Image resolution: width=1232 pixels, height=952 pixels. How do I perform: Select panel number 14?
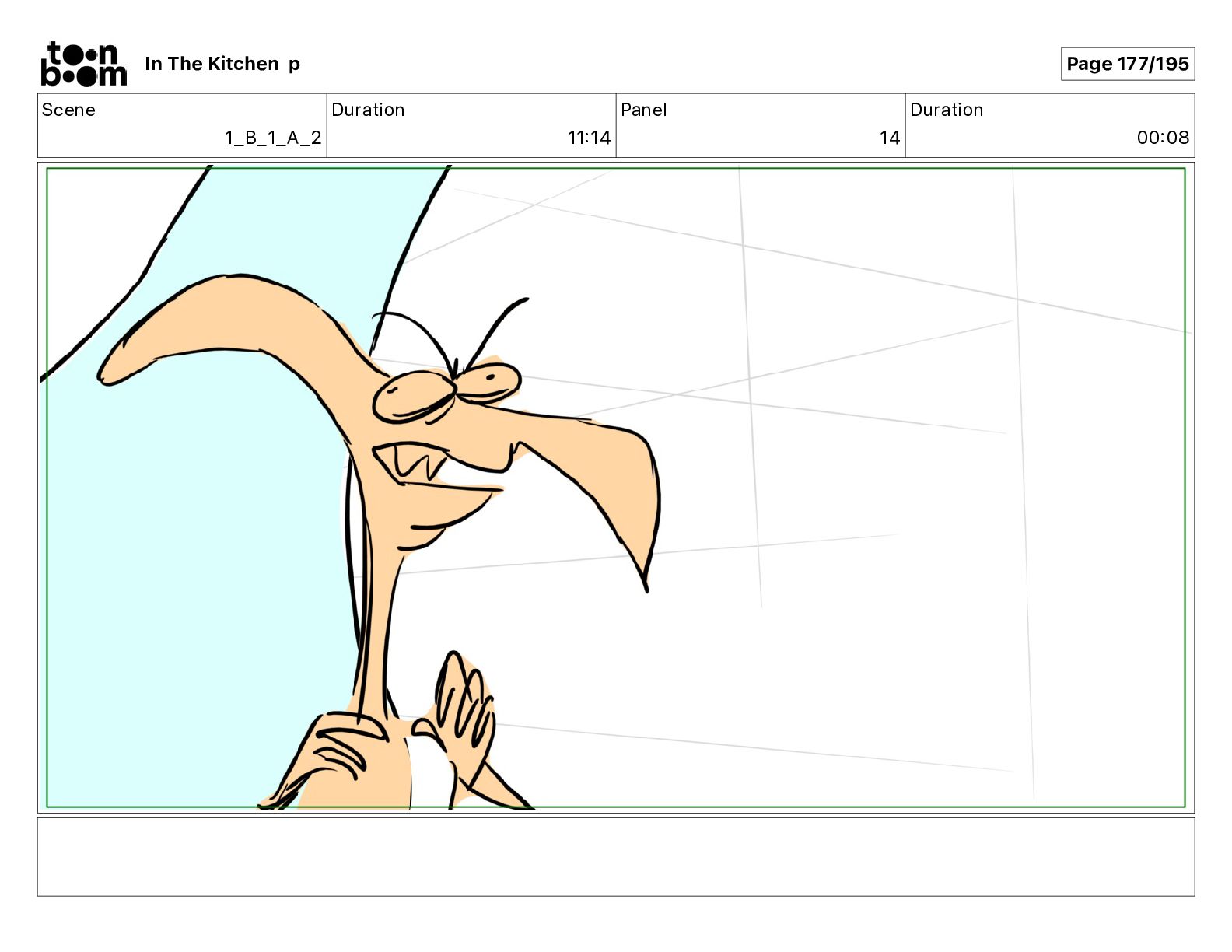pos(890,138)
